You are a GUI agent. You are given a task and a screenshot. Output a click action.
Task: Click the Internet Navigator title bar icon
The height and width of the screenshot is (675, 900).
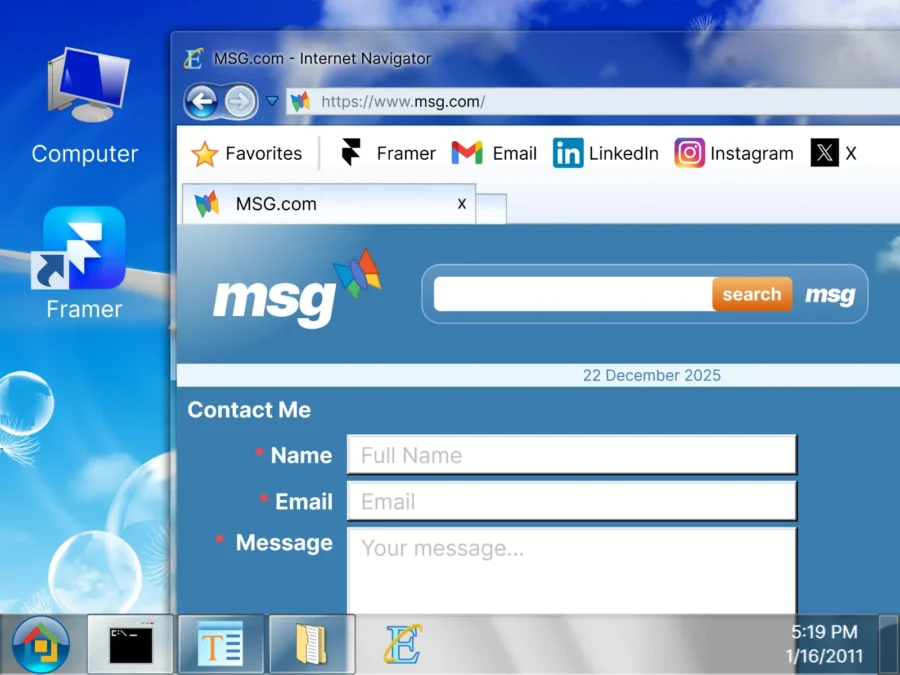pos(193,59)
